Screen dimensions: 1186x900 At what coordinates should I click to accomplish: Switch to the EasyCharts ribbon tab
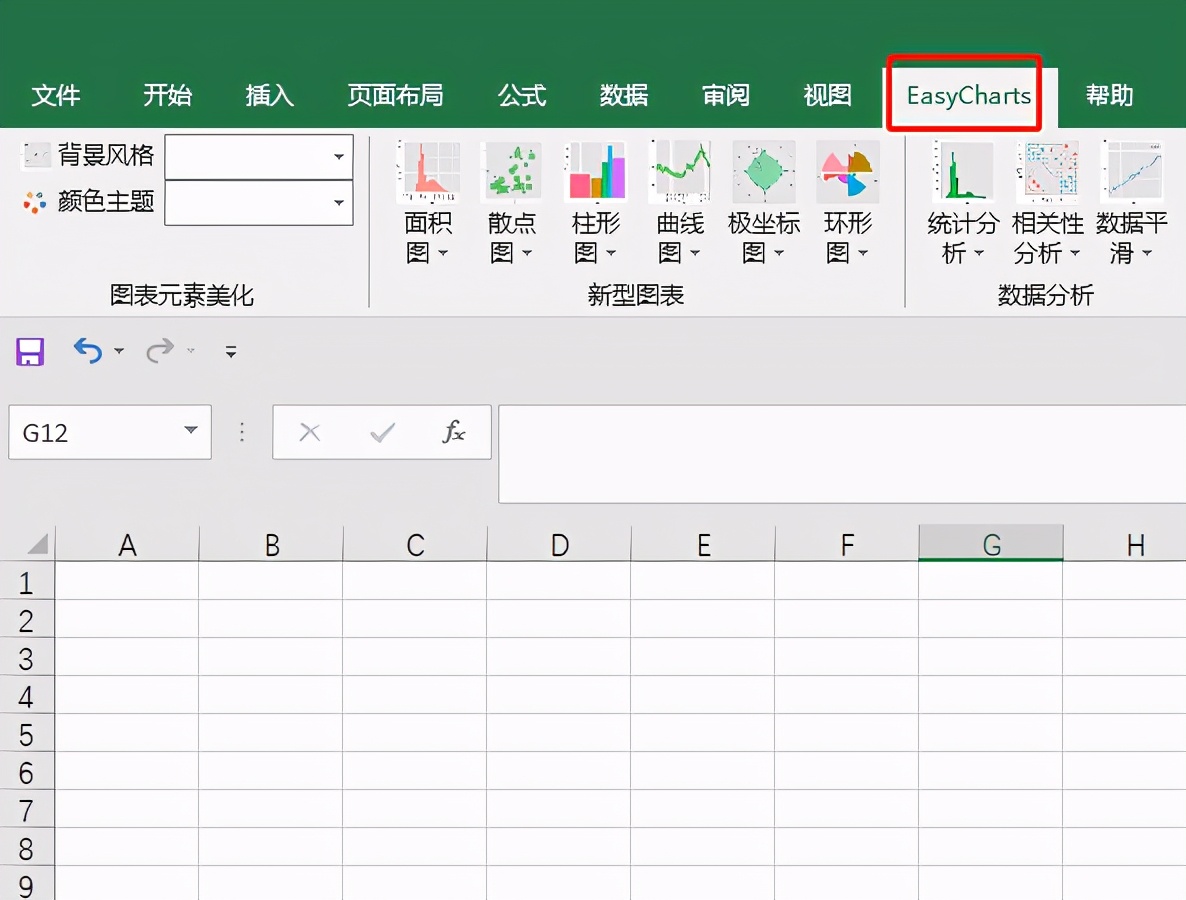click(x=963, y=95)
